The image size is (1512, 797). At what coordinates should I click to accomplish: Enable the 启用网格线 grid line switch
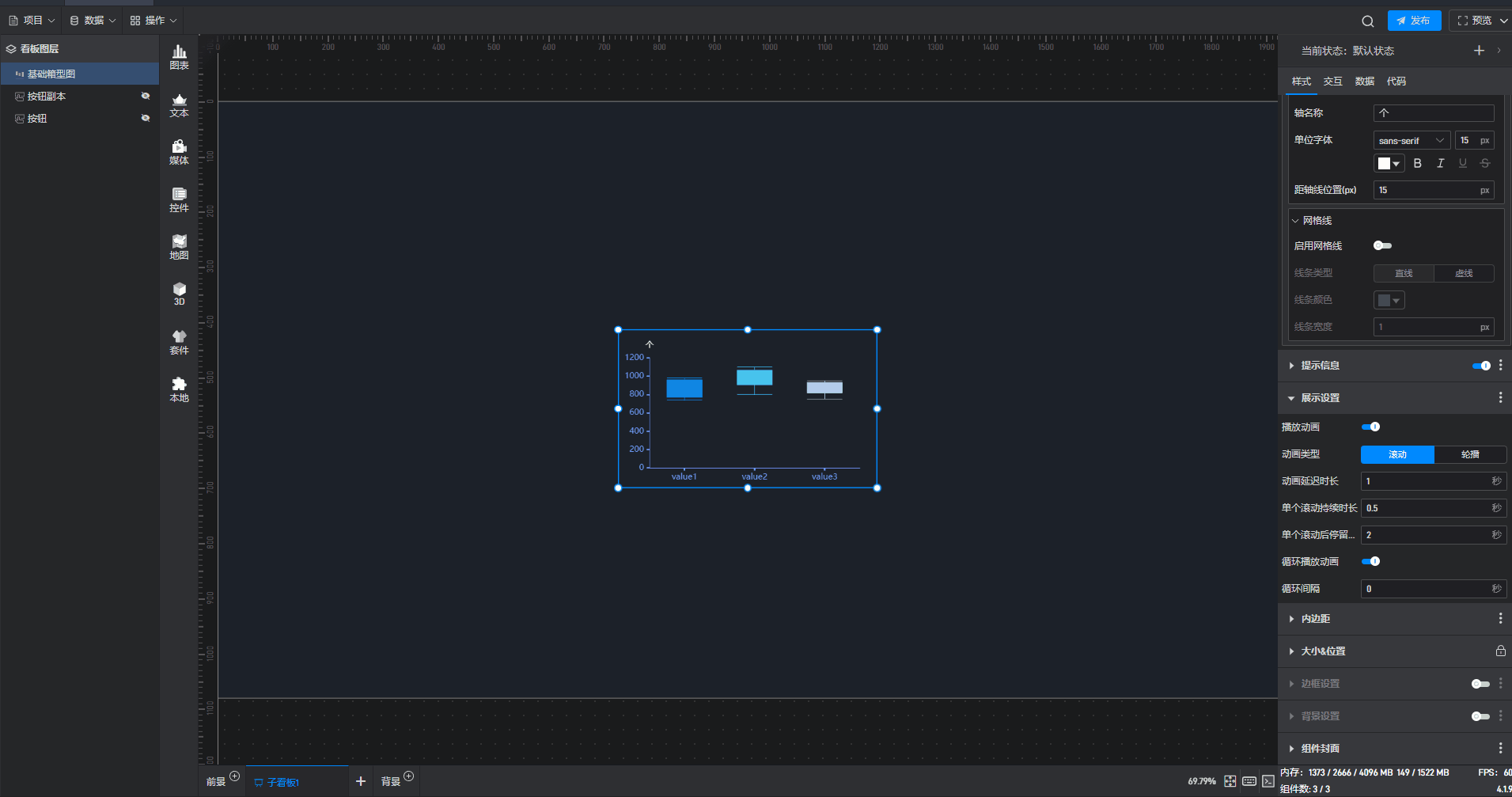1382,245
